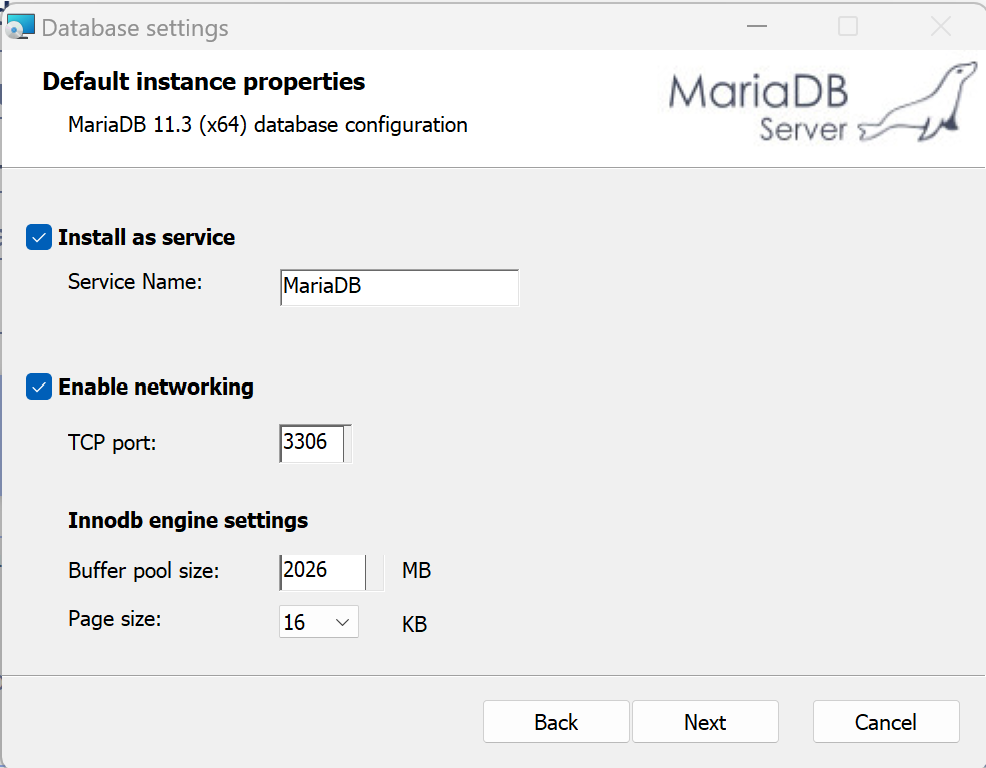Click the MB unit label
Viewport: 986px width, 768px height.
416,570
